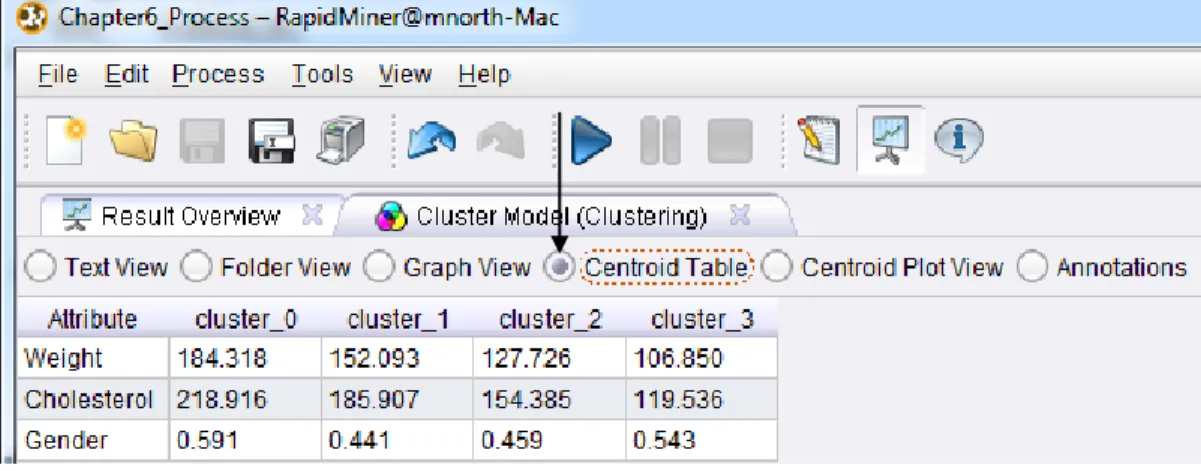The height and width of the screenshot is (471, 1201).
Task: Open the File menu
Action: coord(57,75)
